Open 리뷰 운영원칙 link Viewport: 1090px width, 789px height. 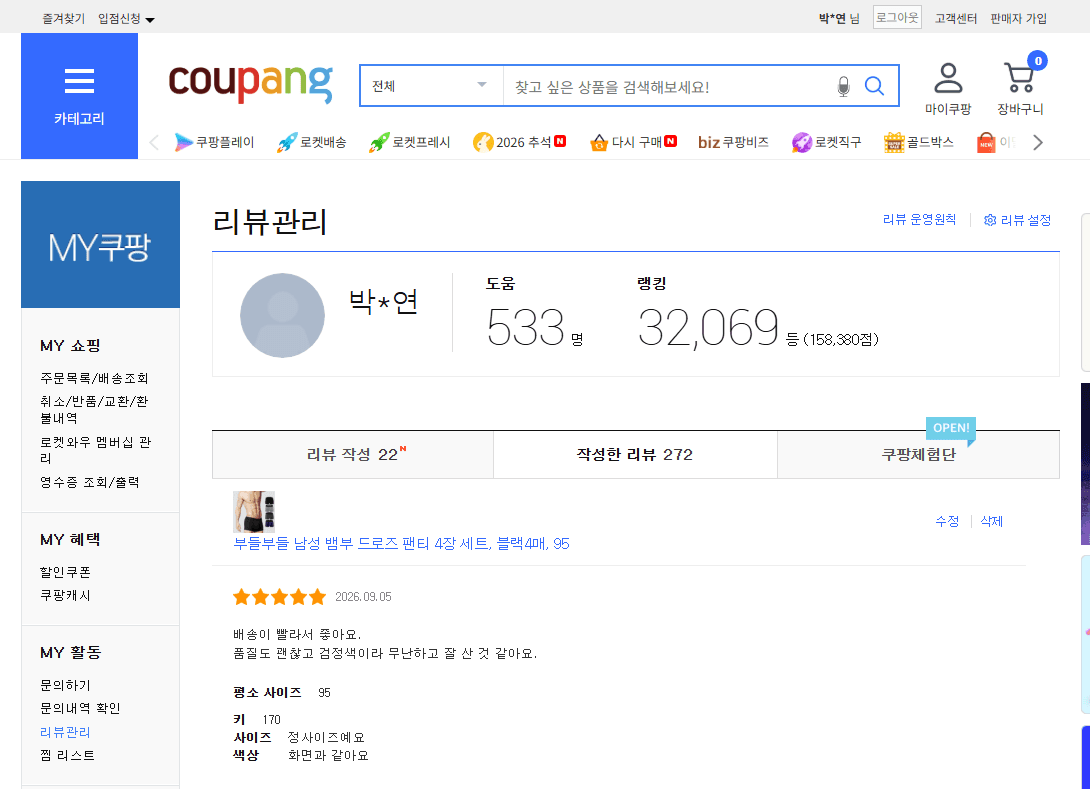(x=919, y=220)
